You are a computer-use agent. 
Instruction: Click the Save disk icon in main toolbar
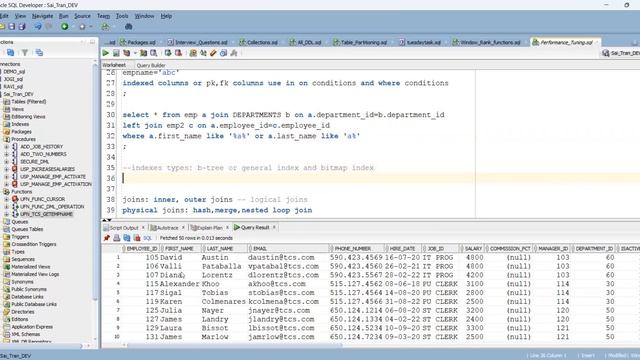12,27
